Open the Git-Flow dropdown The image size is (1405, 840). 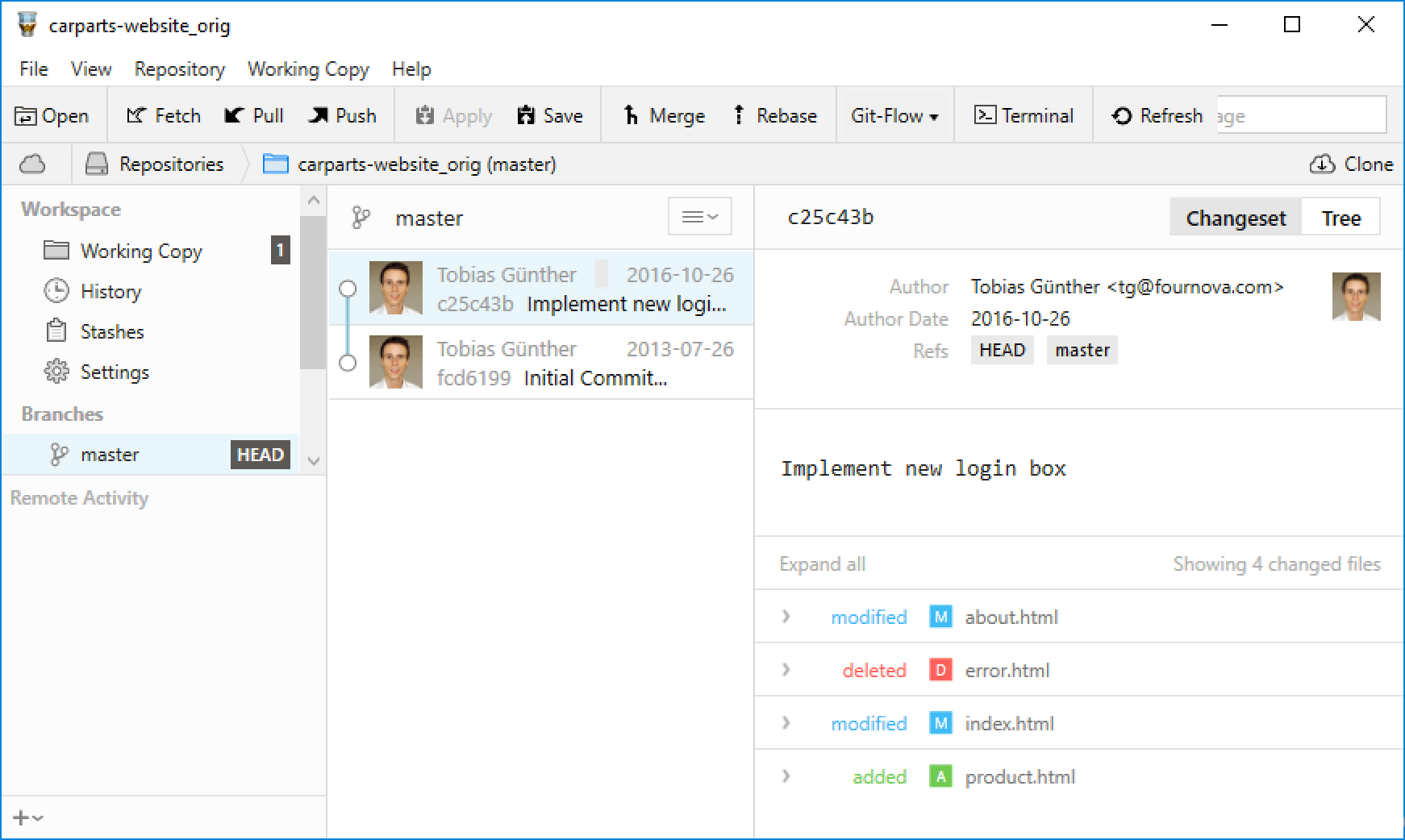coord(894,116)
